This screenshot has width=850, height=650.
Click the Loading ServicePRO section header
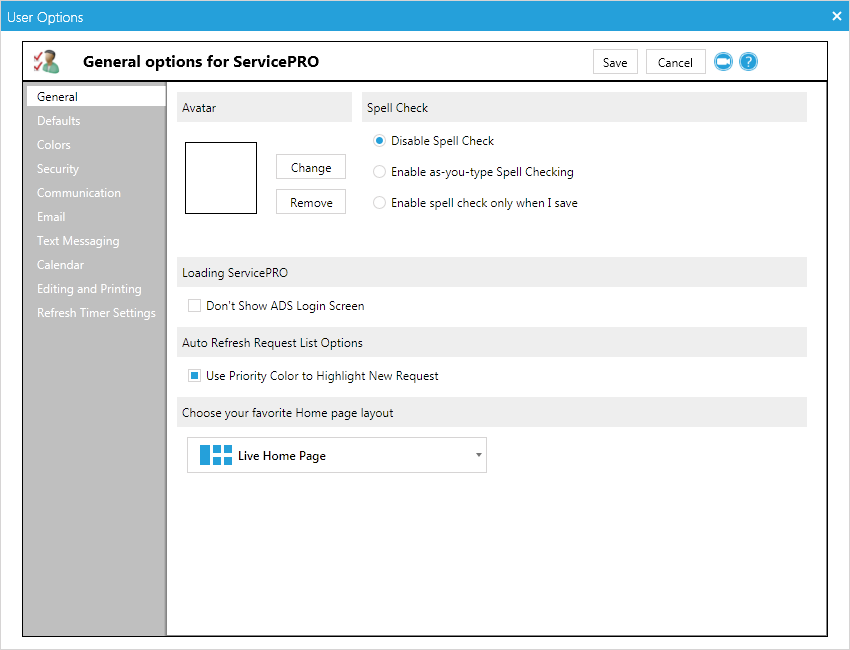point(492,272)
